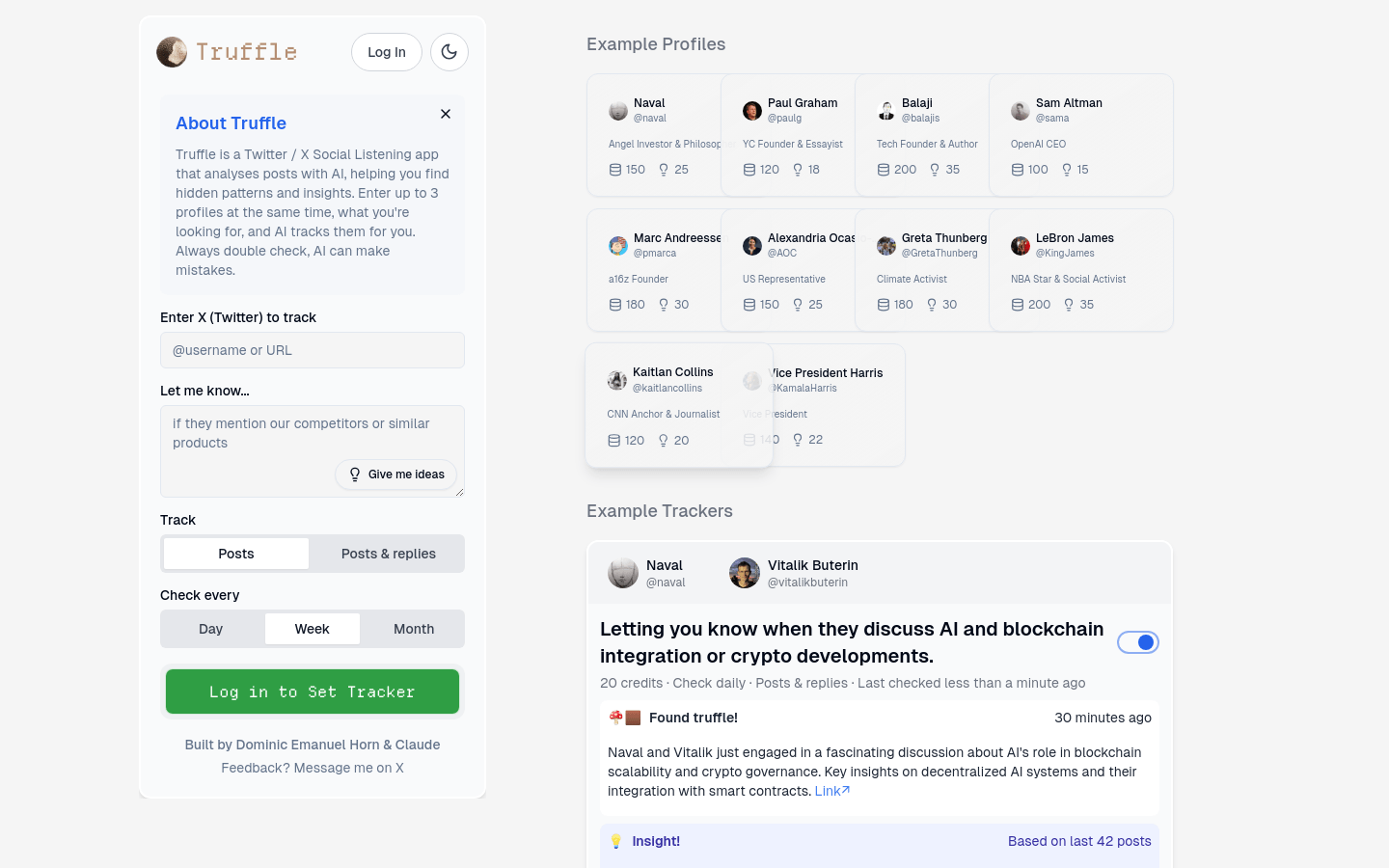Click Based on last 42 posts
1389x868 pixels.
click(x=1079, y=841)
